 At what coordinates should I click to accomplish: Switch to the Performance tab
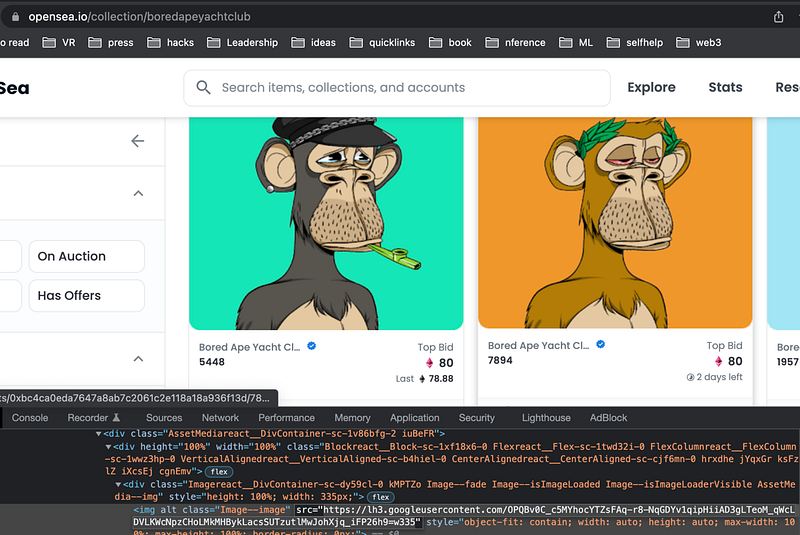[x=286, y=418]
